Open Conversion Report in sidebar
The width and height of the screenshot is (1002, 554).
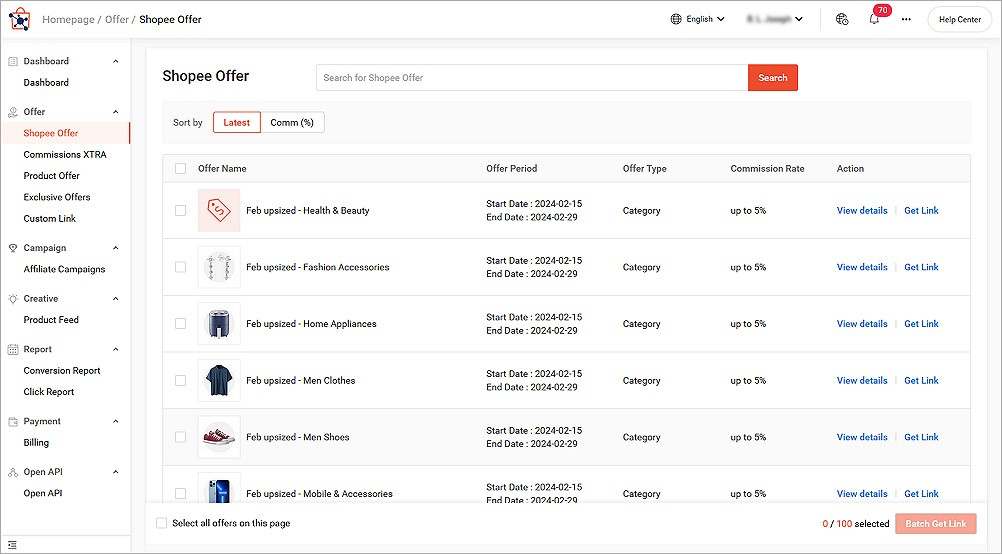pyautogui.click(x=62, y=371)
